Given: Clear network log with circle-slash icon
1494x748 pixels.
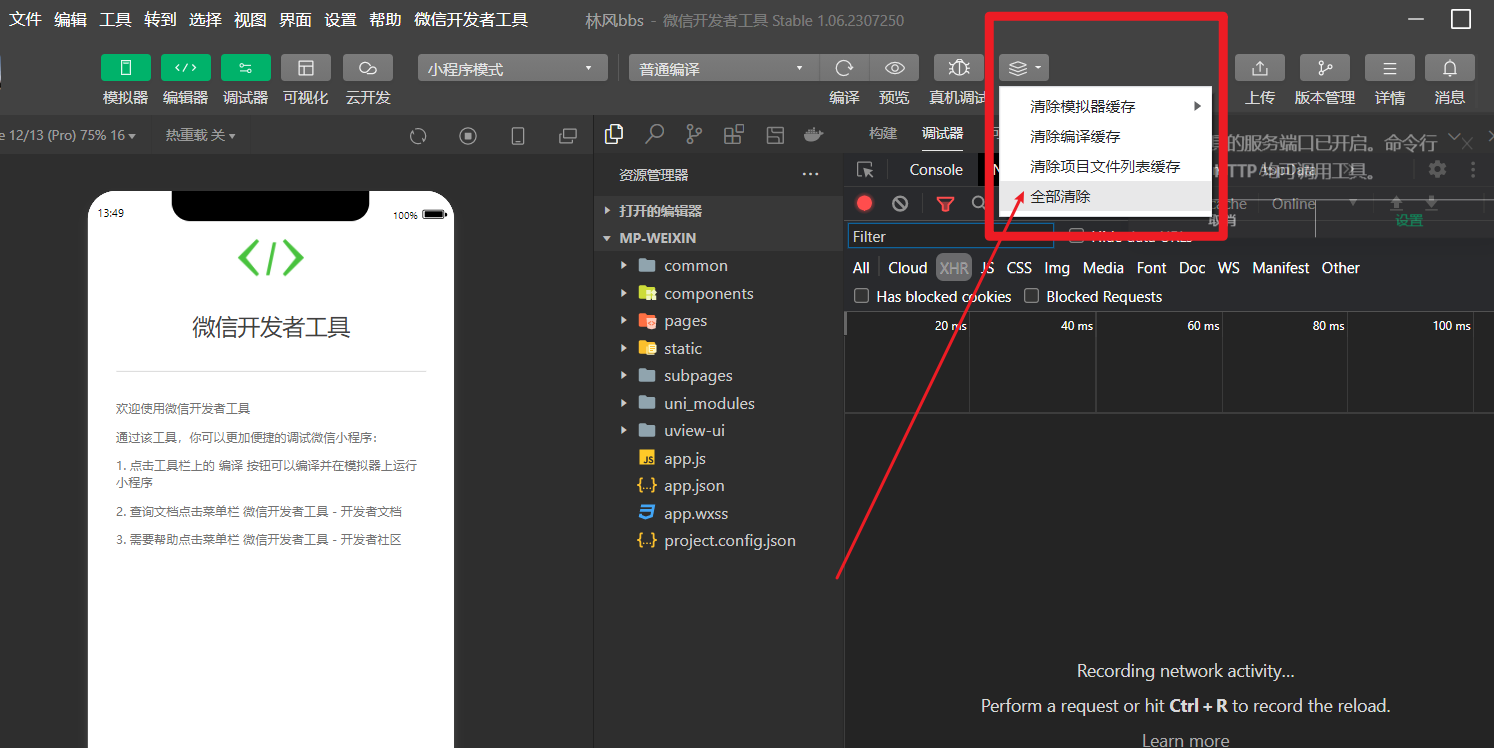Looking at the screenshot, I should point(900,203).
